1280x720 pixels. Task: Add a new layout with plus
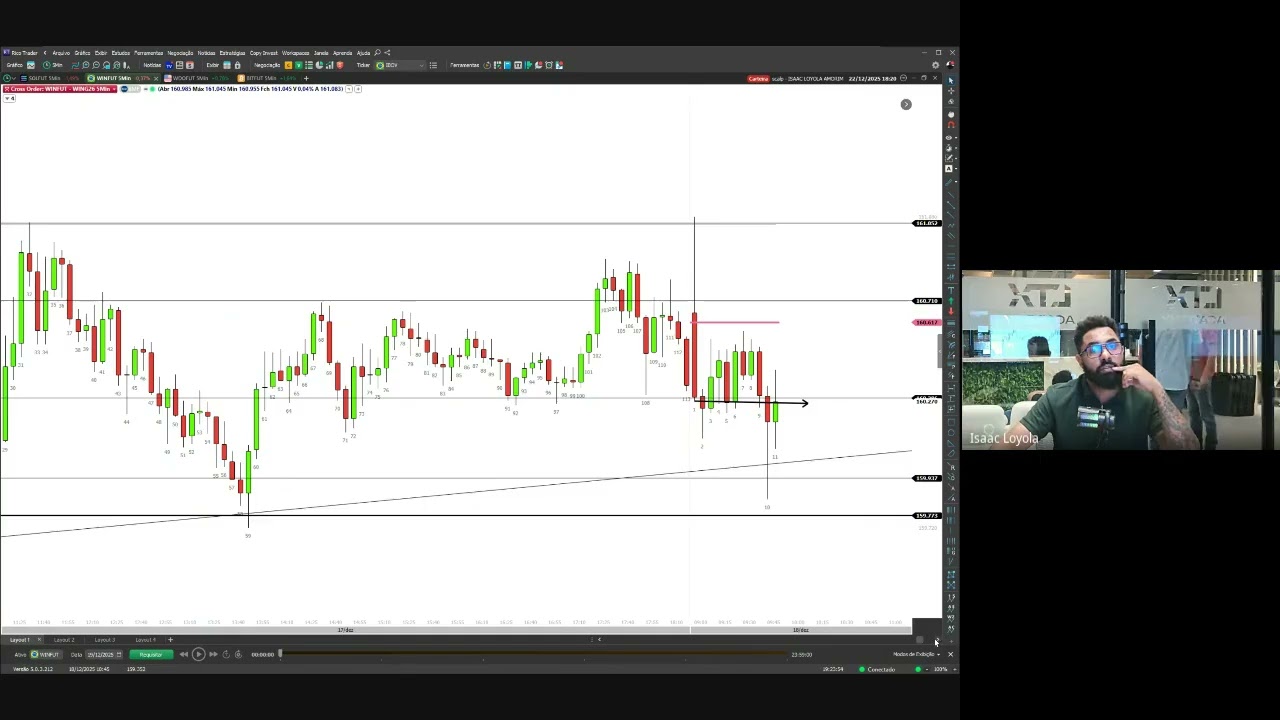tap(170, 640)
